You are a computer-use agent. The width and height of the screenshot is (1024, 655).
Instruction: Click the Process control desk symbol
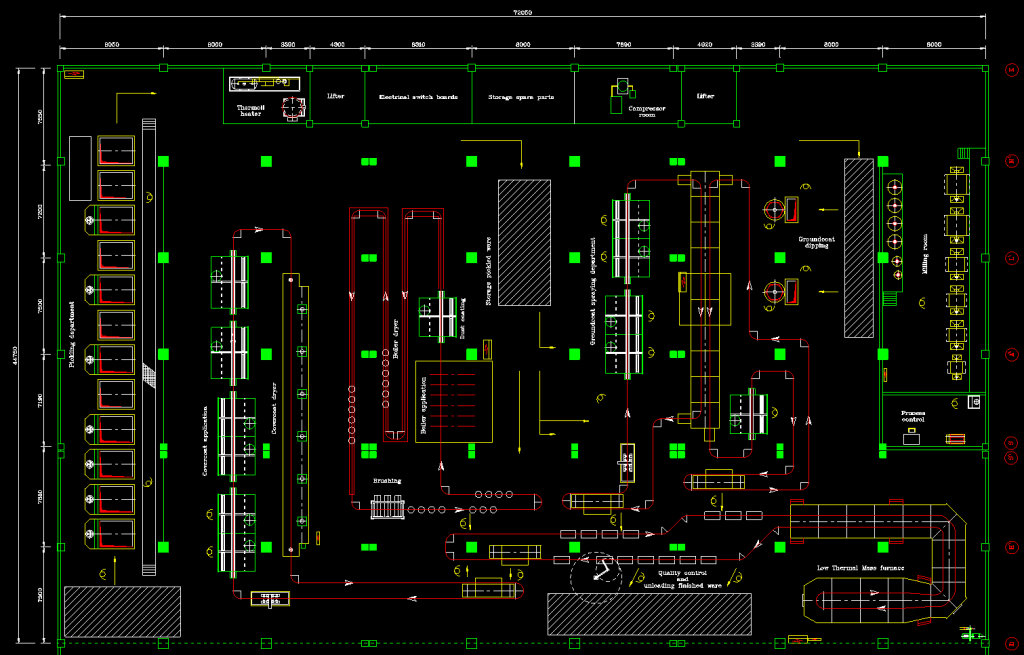coord(912,438)
